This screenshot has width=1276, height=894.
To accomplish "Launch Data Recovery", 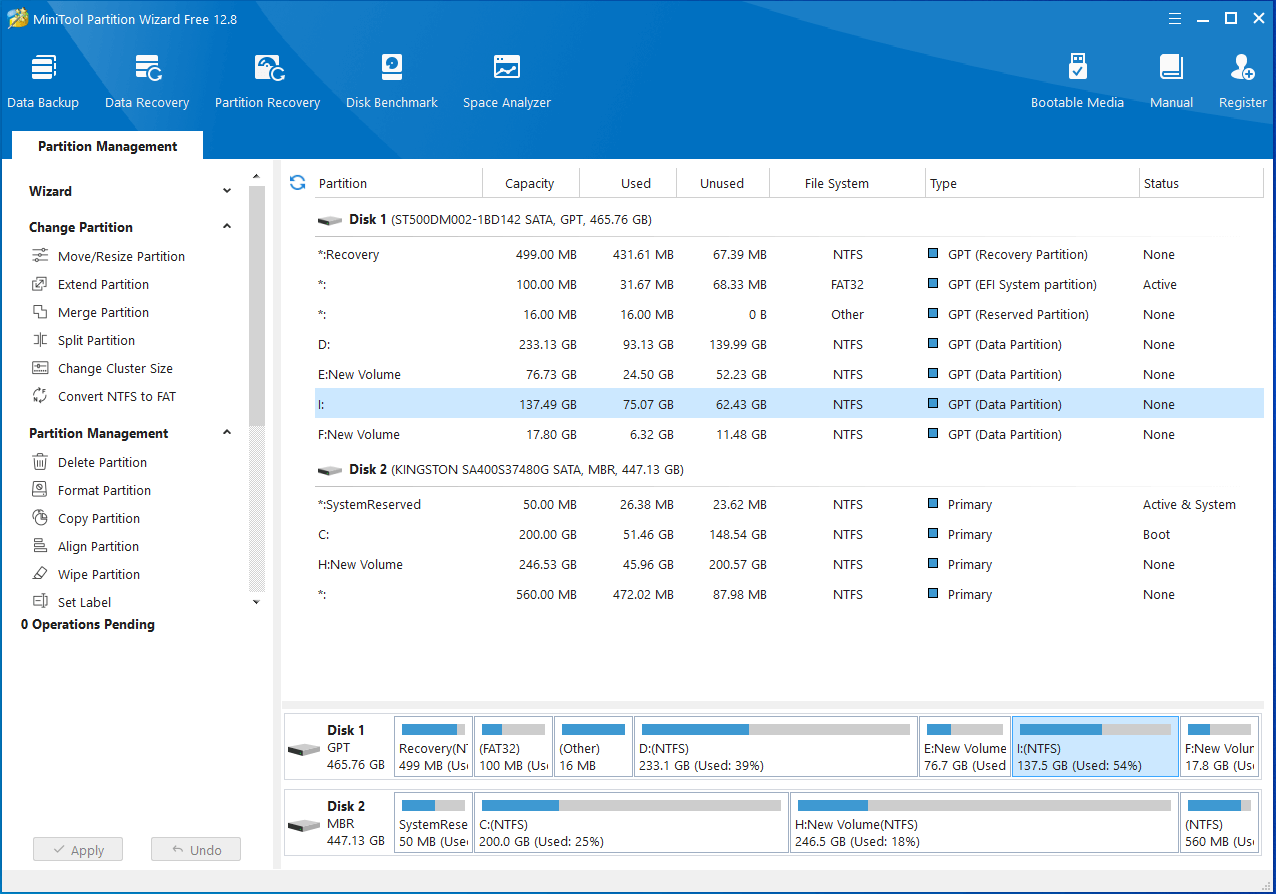I will [147, 81].
